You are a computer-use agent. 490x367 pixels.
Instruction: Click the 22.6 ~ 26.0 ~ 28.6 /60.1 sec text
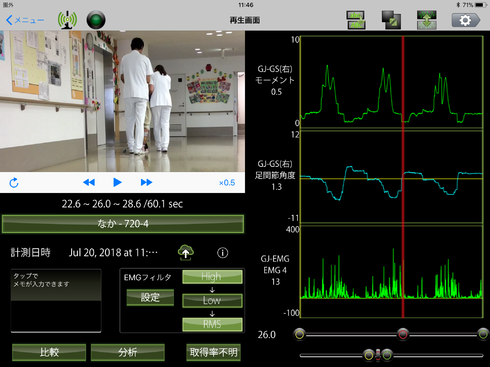[122, 204]
